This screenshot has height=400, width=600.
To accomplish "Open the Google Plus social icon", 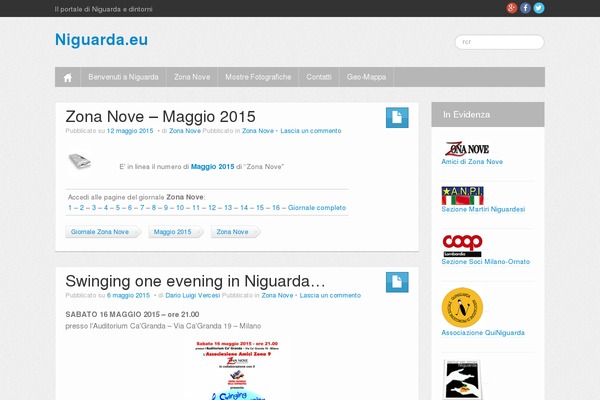I will [512, 8].
